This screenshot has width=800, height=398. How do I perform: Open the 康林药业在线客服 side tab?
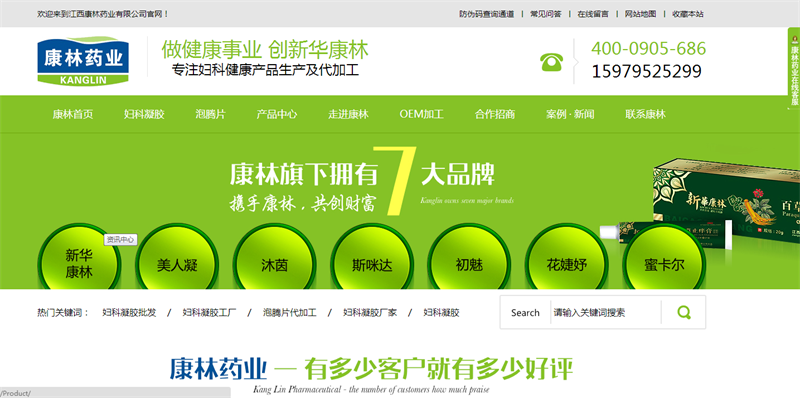click(794, 68)
